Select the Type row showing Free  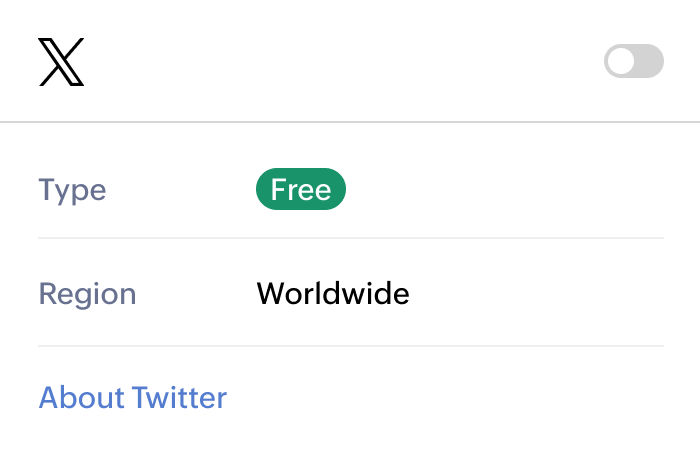pos(351,189)
